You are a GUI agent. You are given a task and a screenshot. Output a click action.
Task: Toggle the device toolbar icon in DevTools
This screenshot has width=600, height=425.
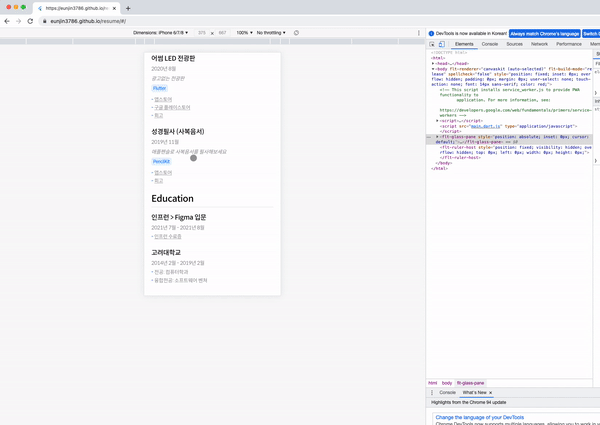(x=442, y=44)
